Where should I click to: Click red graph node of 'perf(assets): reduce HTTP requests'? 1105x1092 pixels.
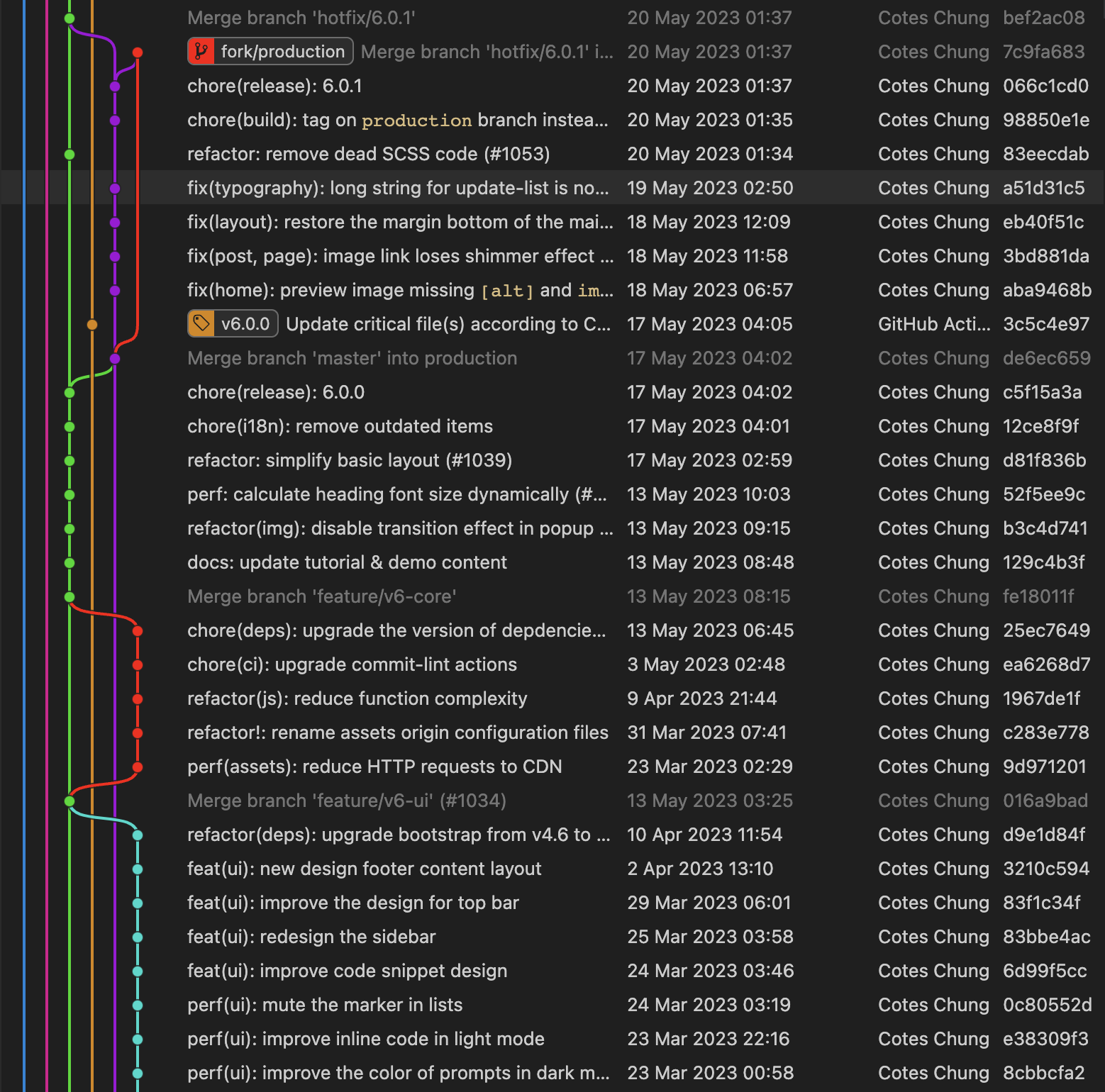pos(138,767)
